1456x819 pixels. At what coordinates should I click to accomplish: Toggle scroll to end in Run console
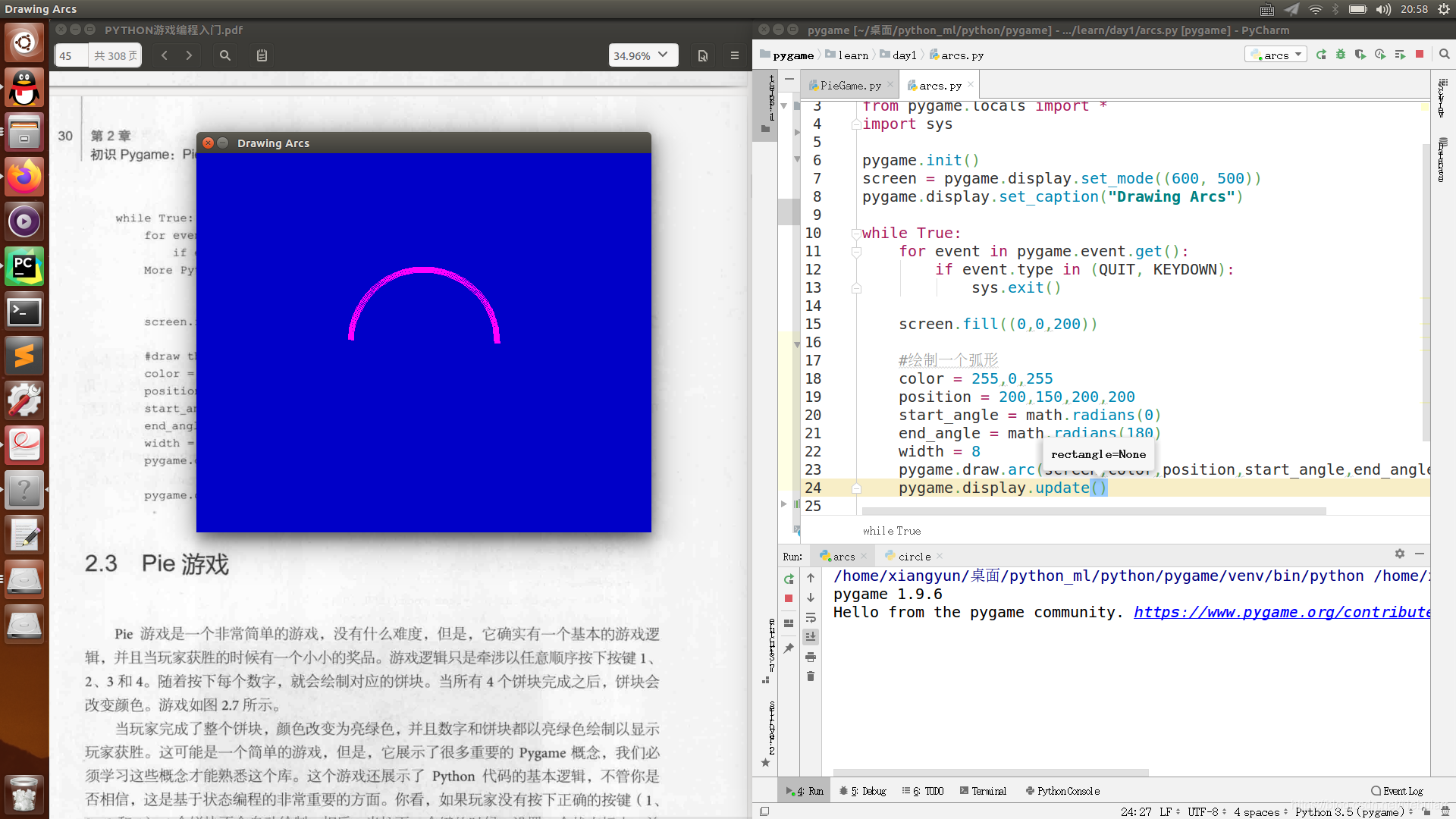(x=811, y=637)
